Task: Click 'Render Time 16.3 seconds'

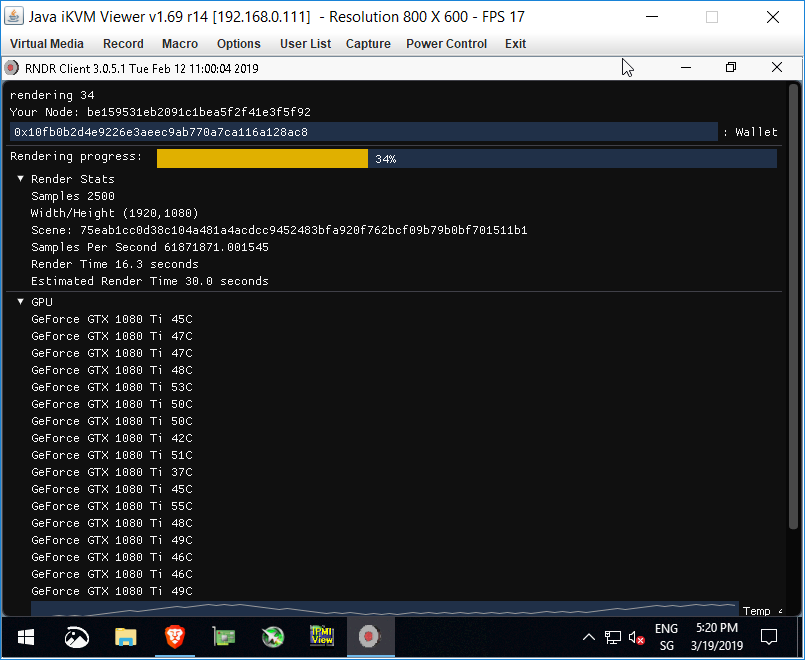Action: [x=114, y=264]
